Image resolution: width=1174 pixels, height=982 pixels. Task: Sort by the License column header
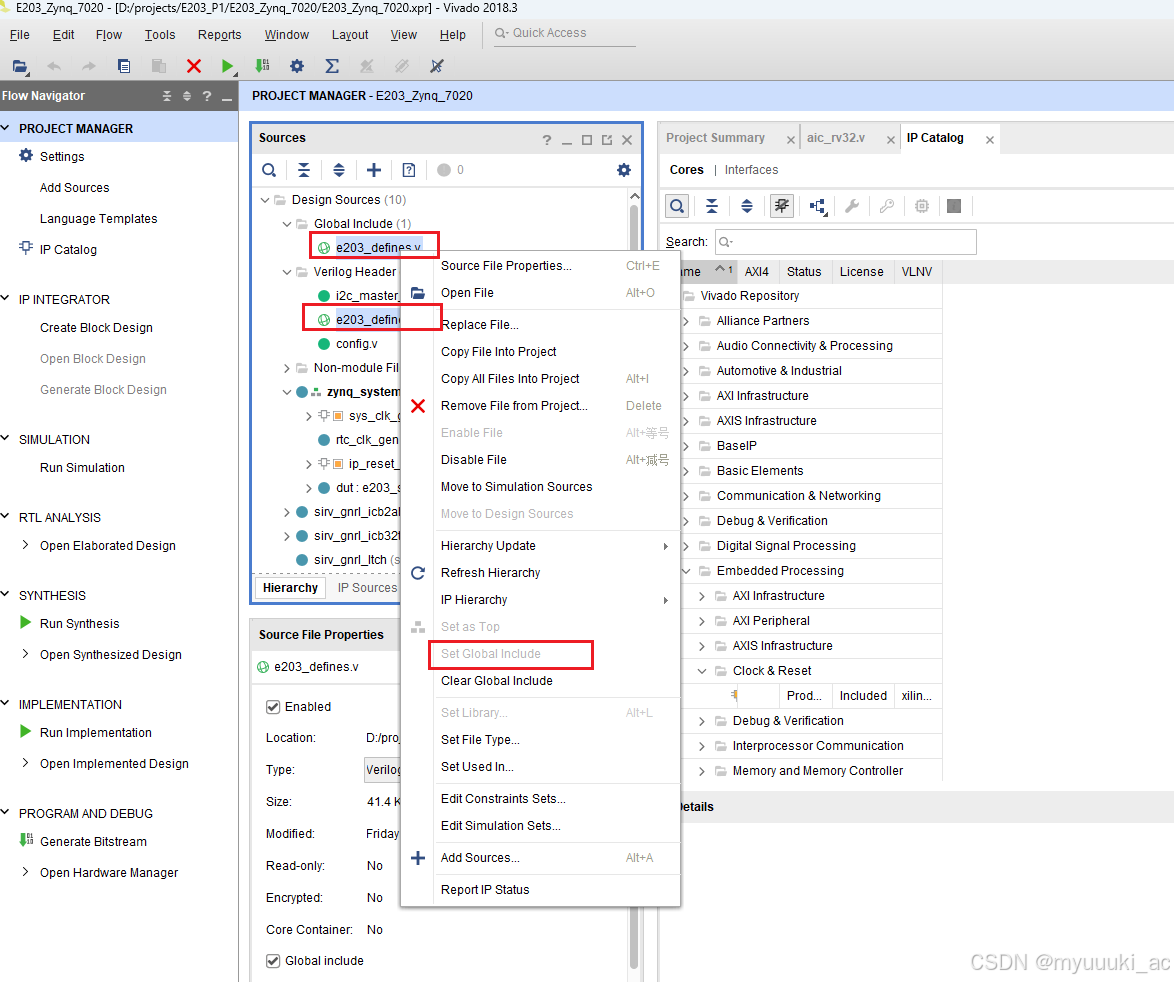(x=861, y=272)
